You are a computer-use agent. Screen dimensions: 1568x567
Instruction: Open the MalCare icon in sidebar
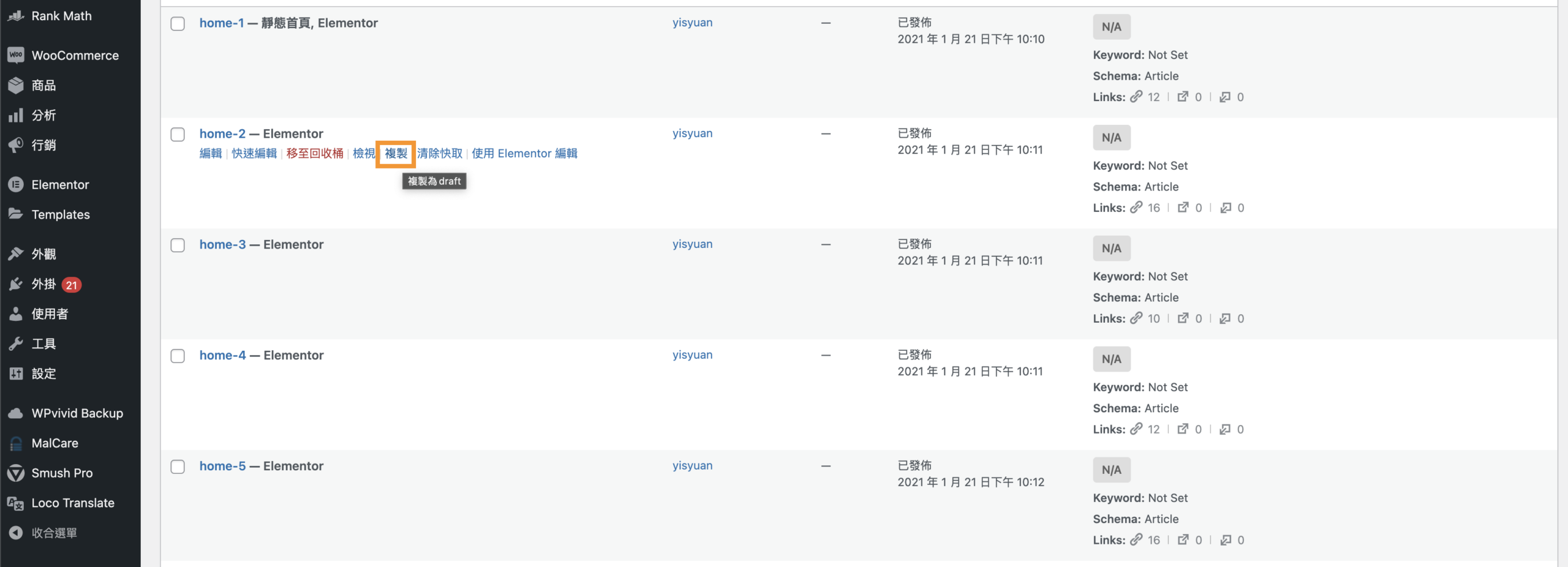pyautogui.click(x=16, y=443)
